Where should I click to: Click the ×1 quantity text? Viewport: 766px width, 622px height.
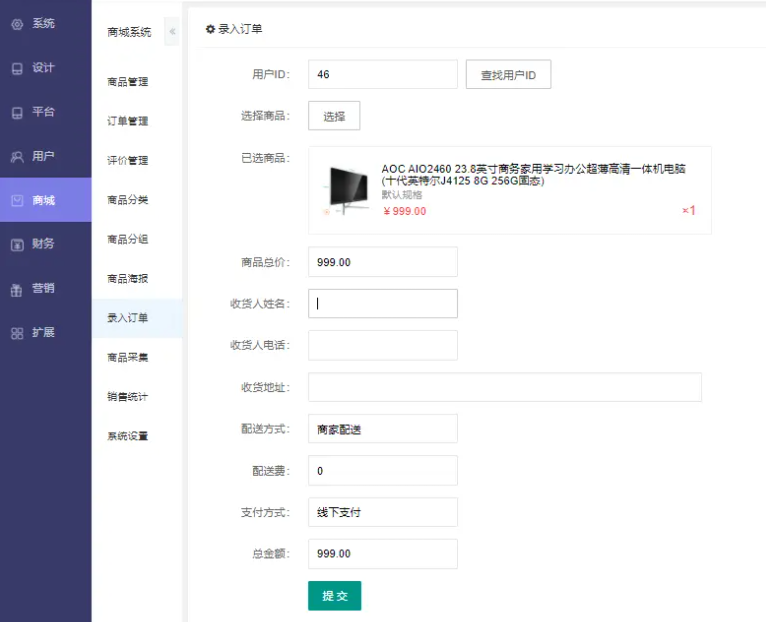click(x=688, y=211)
